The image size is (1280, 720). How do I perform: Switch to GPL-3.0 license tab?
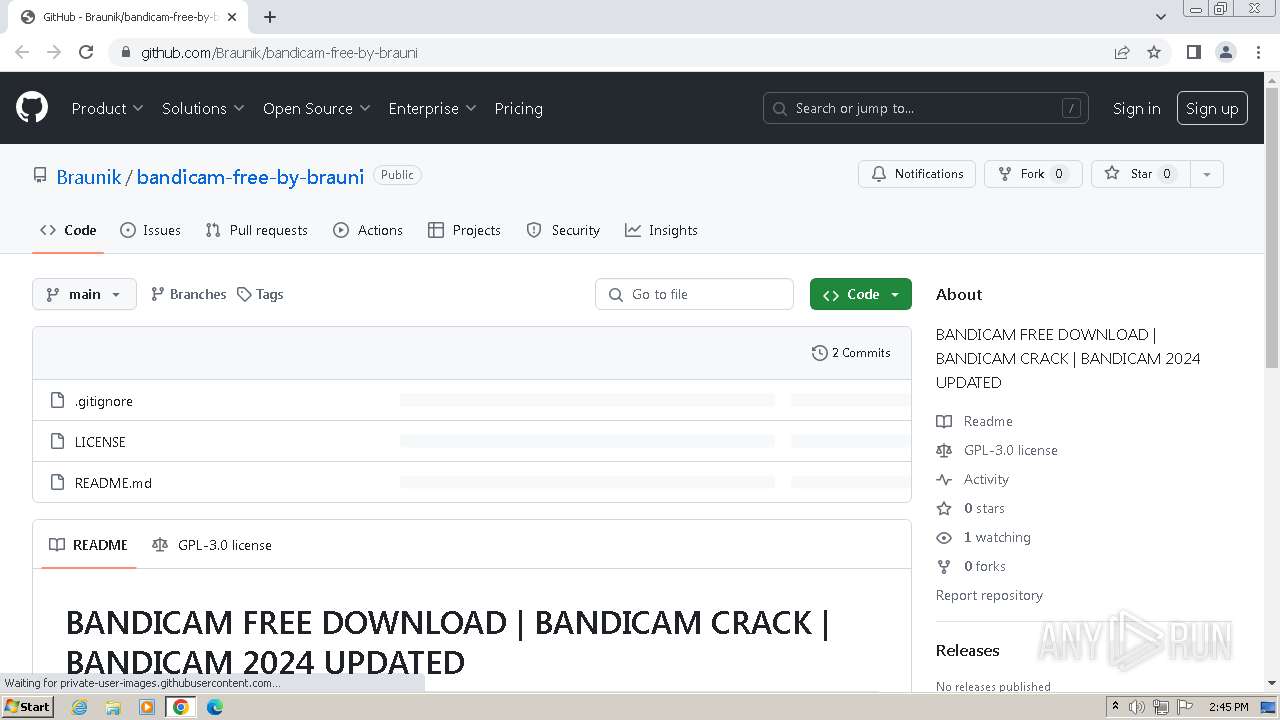pyautogui.click(x=212, y=545)
